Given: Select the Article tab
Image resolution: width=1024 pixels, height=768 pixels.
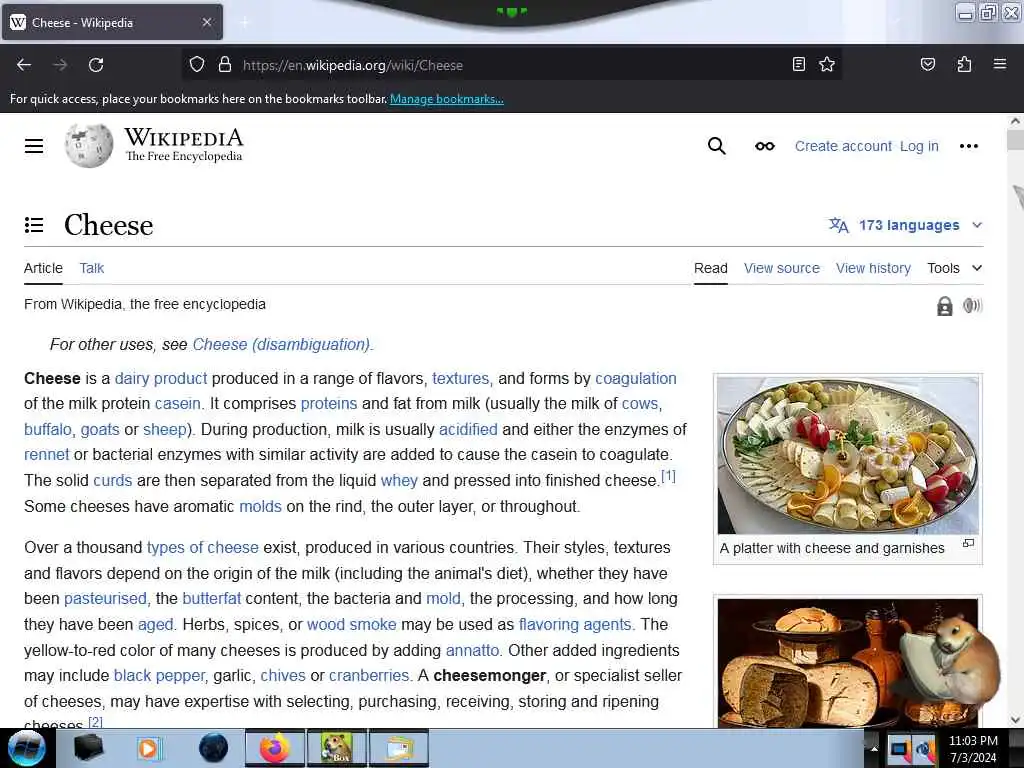Looking at the screenshot, I should 43,268.
